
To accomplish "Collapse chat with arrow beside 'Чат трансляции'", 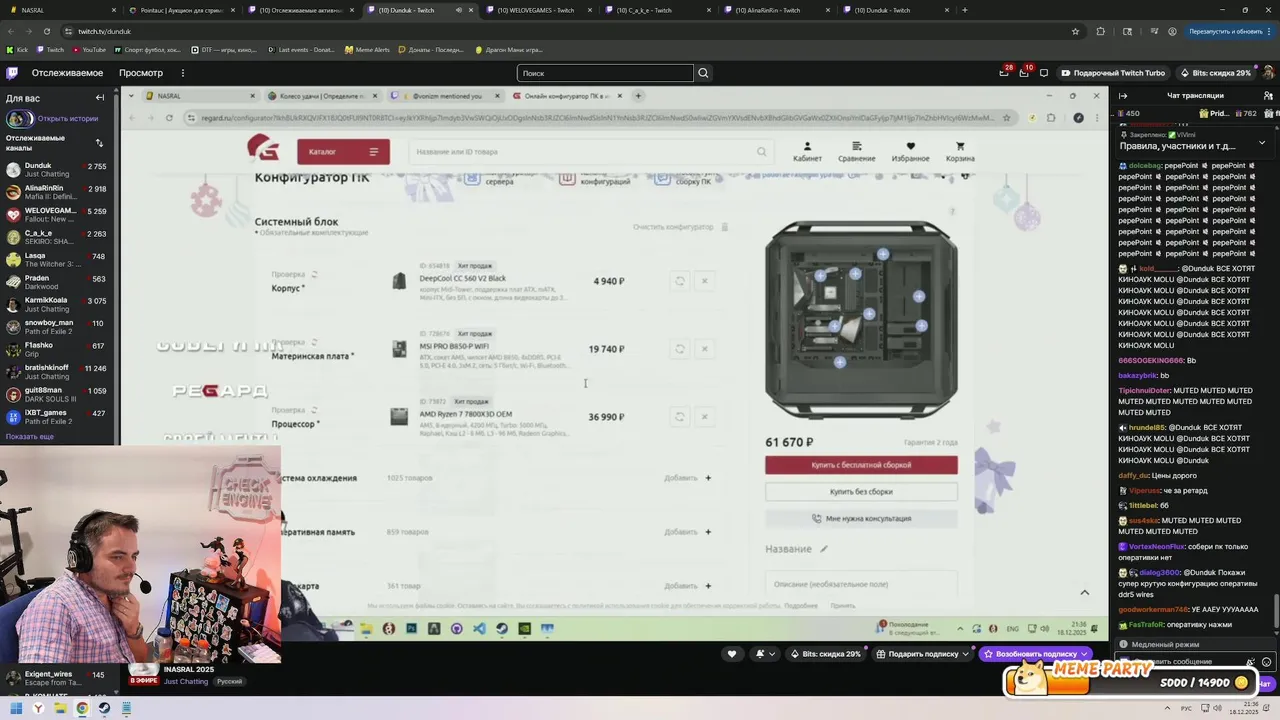I will 1122,96.
